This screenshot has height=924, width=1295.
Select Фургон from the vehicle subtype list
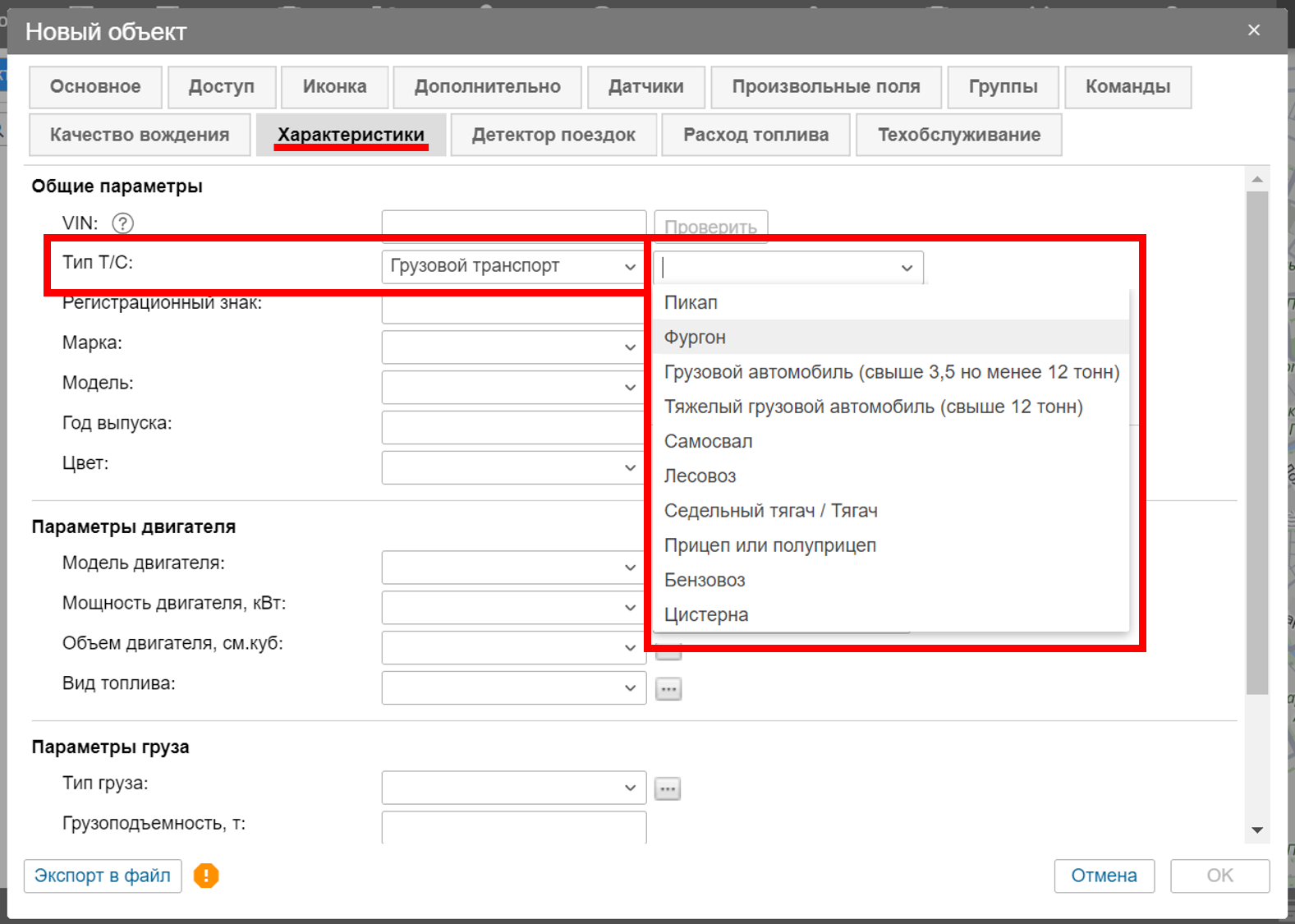click(x=695, y=338)
